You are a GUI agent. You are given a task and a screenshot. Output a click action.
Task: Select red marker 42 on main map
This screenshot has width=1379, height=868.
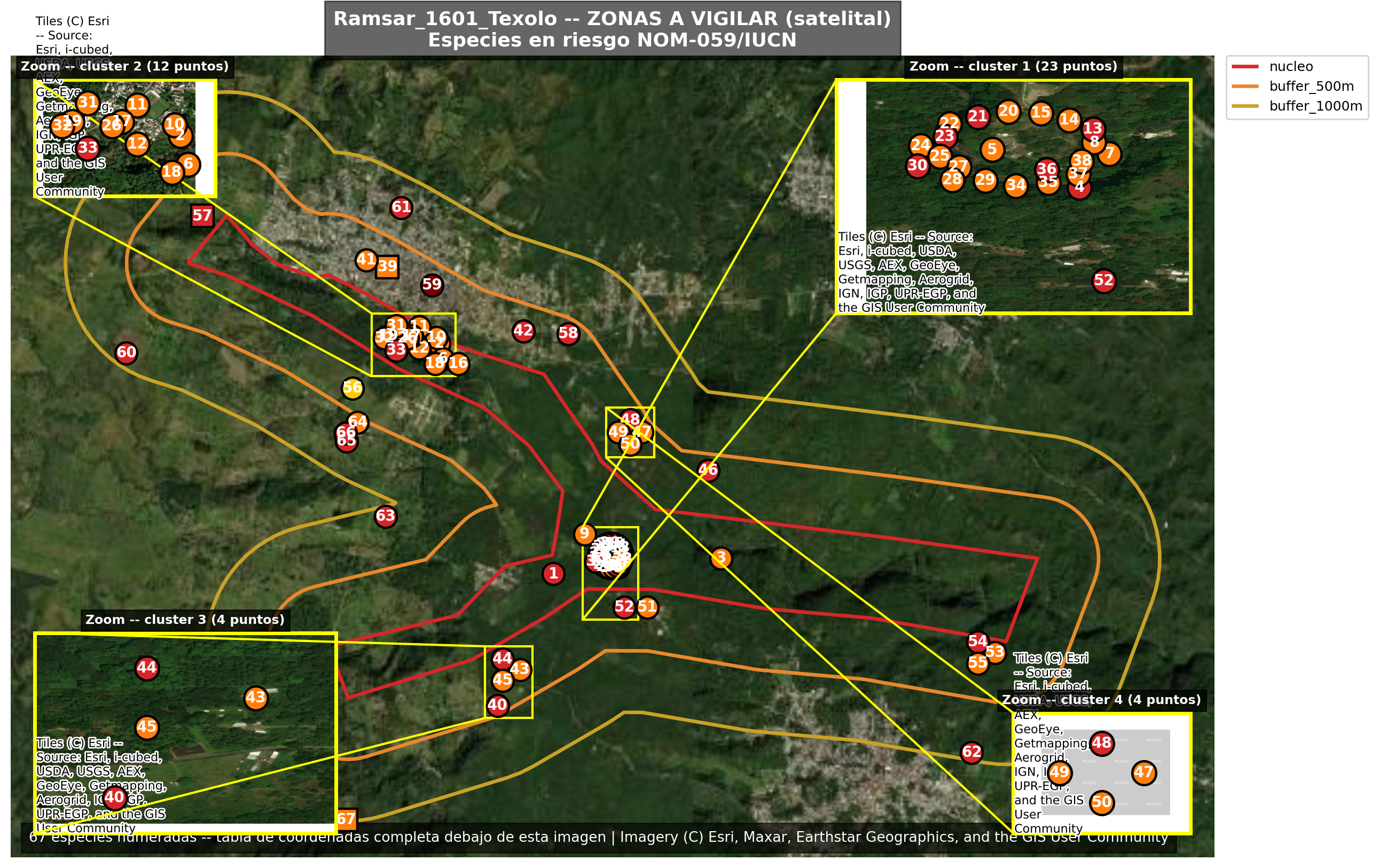[x=523, y=331]
